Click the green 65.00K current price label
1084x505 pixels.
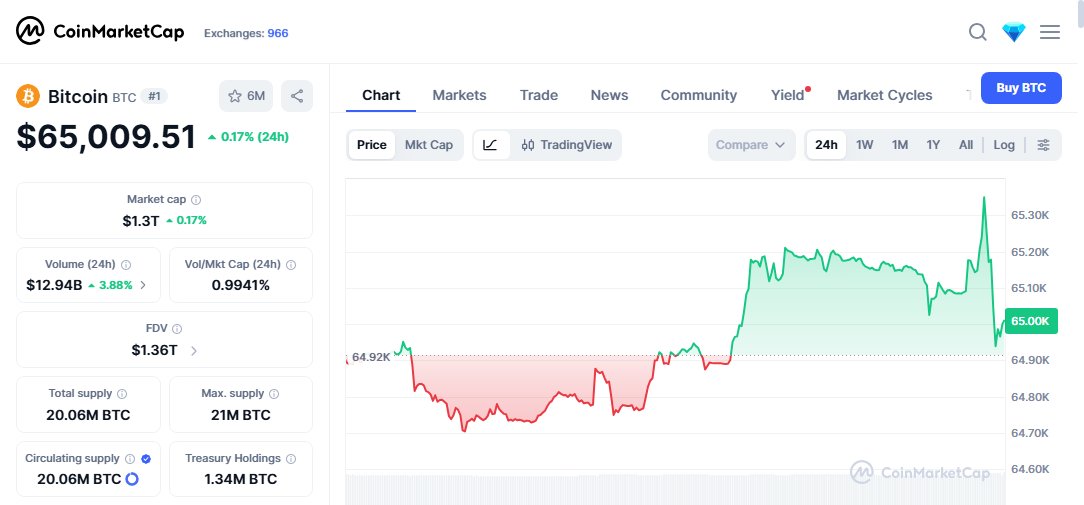coord(1030,321)
